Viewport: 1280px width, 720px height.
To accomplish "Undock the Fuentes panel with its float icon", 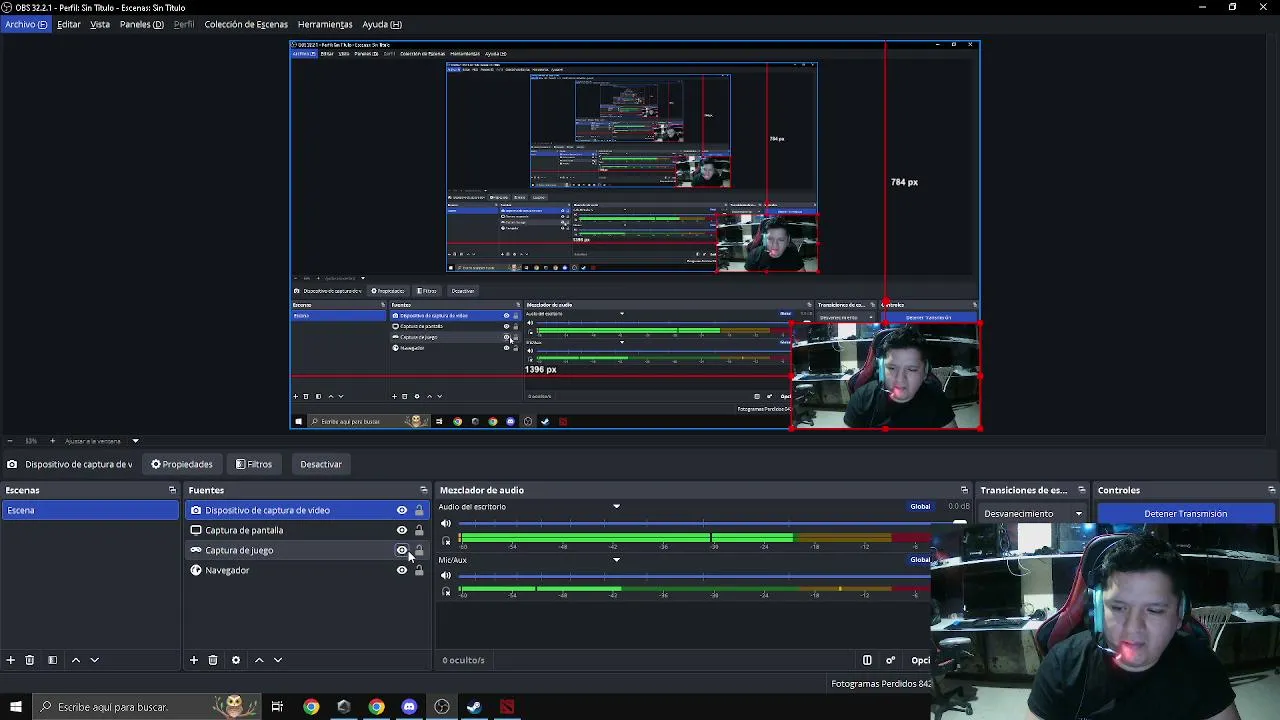I will [x=424, y=490].
